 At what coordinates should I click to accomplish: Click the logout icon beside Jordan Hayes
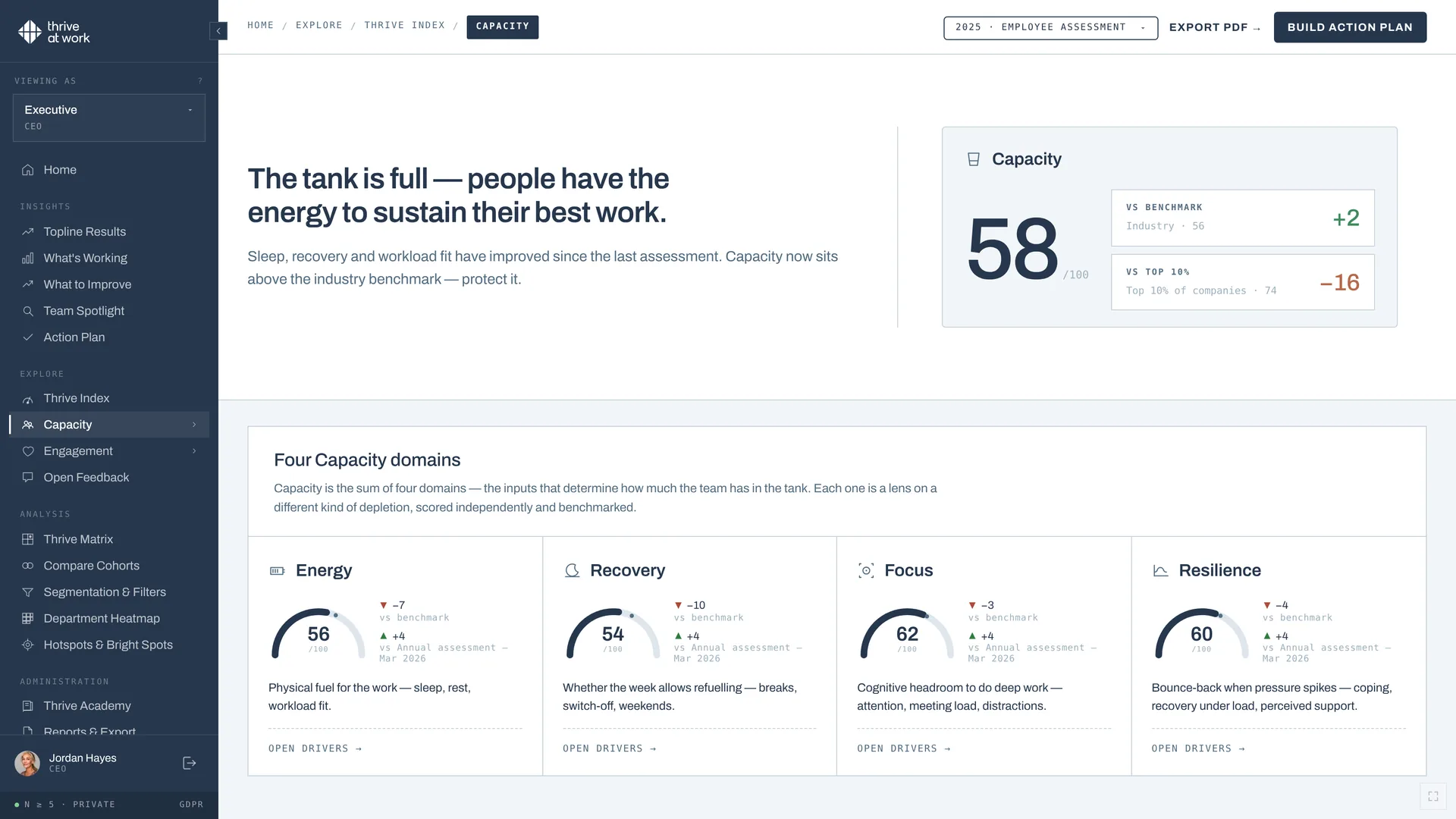click(x=190, y=763)
